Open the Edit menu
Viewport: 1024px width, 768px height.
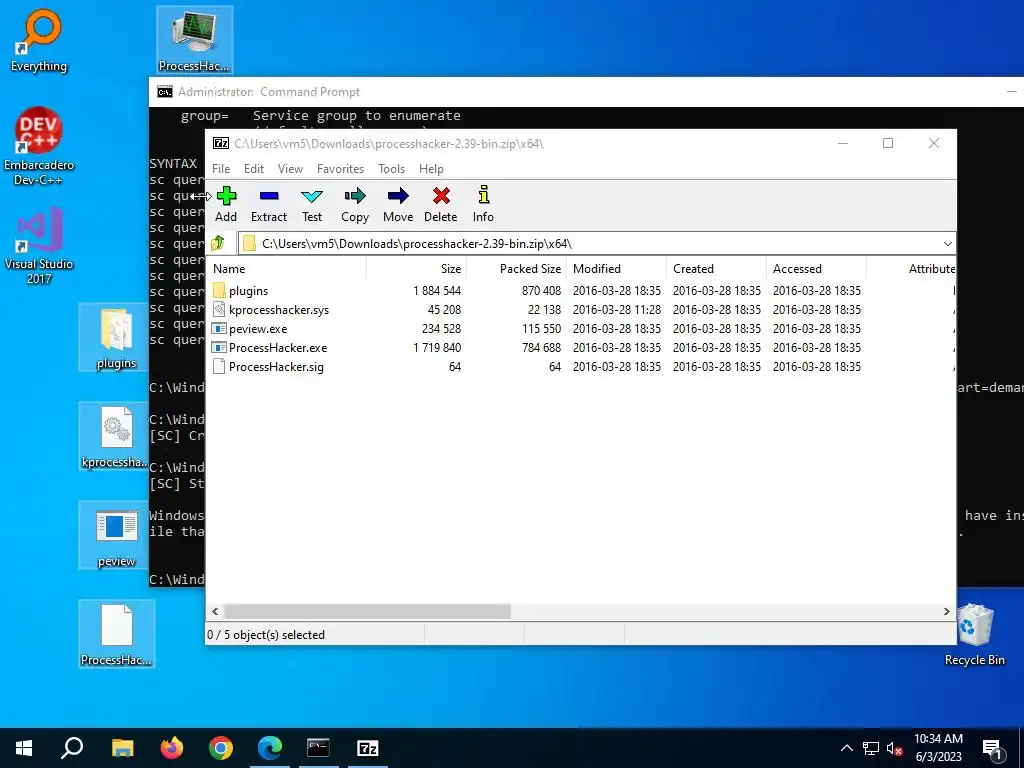(254, 168)
